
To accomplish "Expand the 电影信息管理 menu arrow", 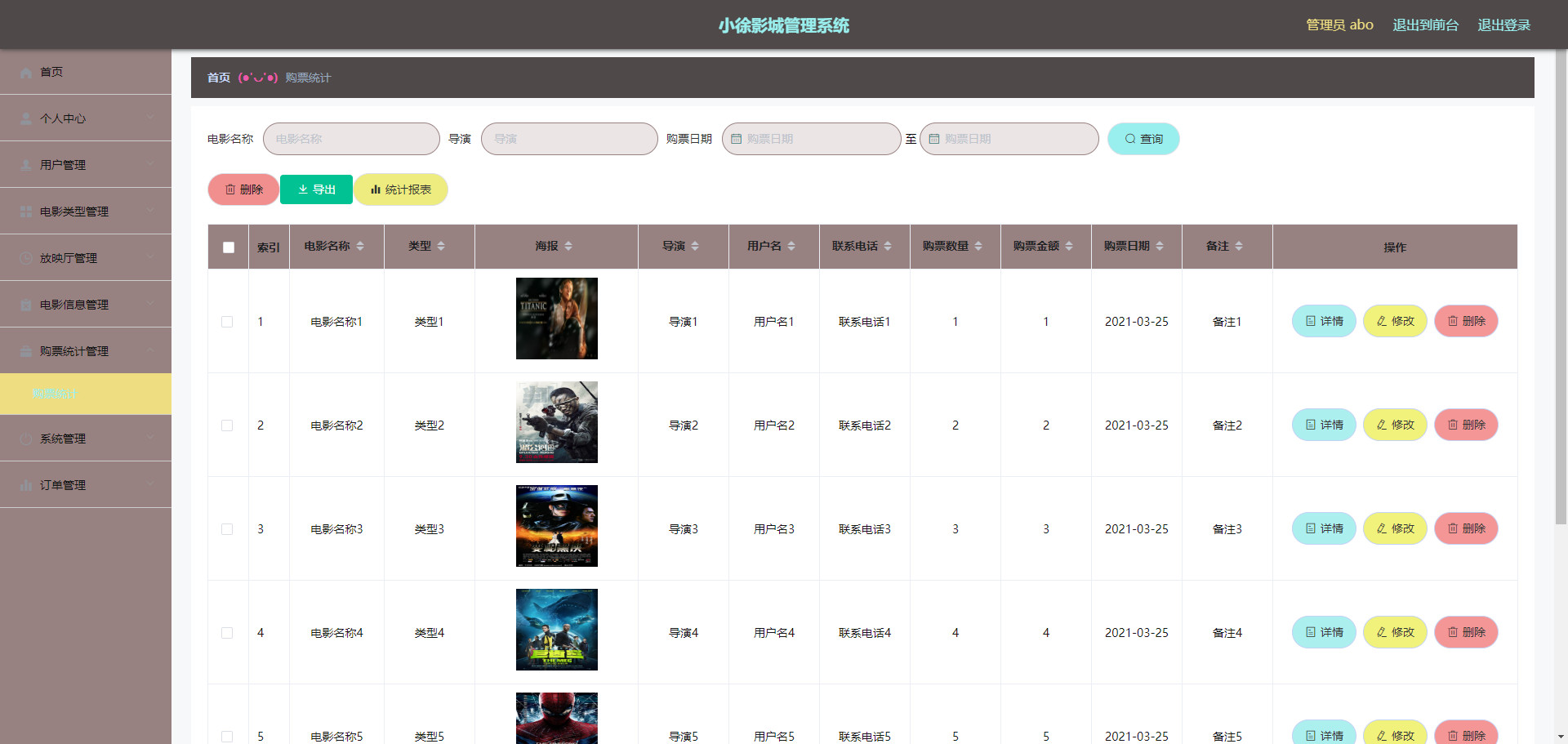I will (x=150, y=305).
